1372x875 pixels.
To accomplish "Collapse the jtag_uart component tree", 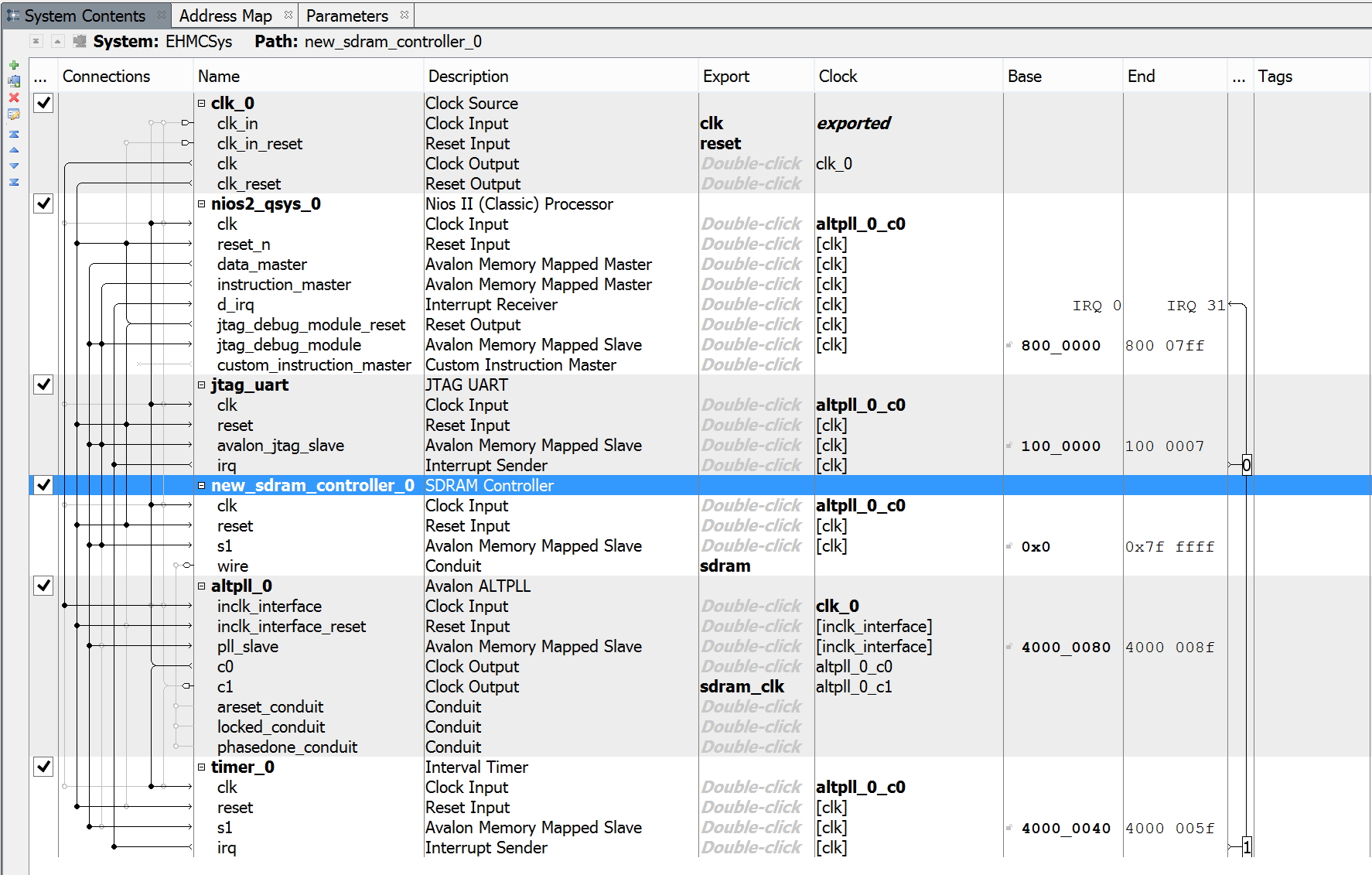I will tap(202, 385).
